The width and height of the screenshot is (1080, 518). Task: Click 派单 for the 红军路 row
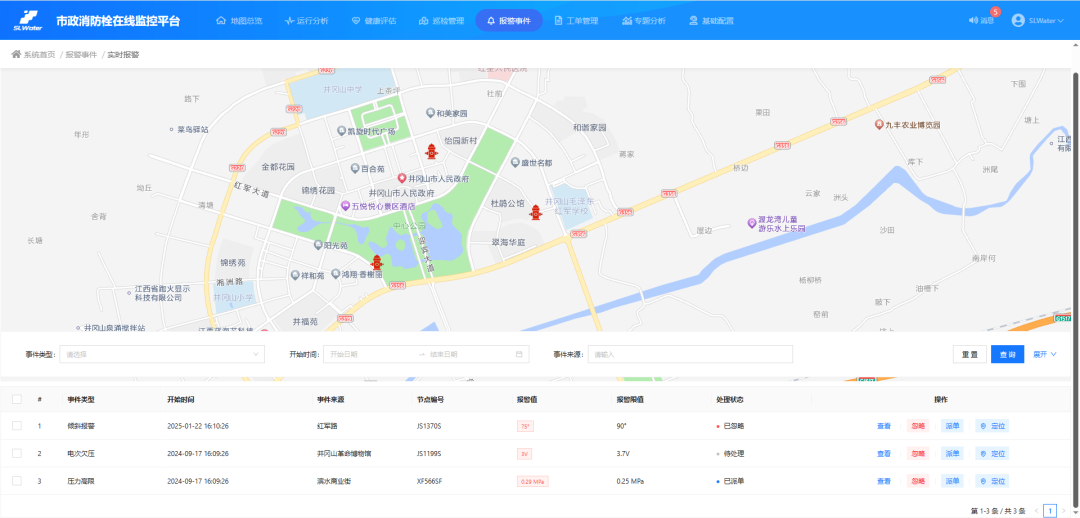point(952,426)
